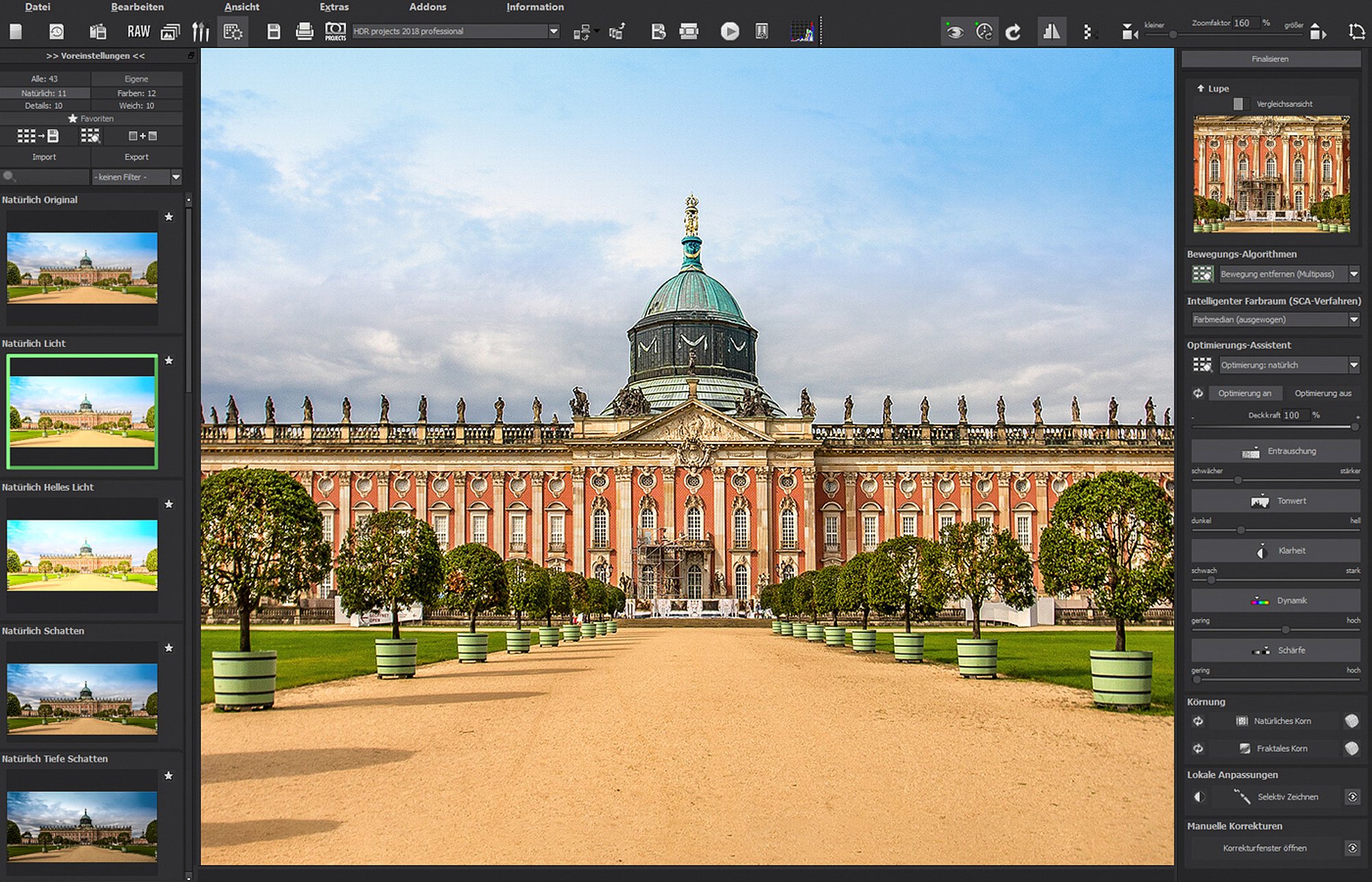The image size is (1372, 882).
Task: Open the keinen Filter dropdown
Action: [137, 177]
